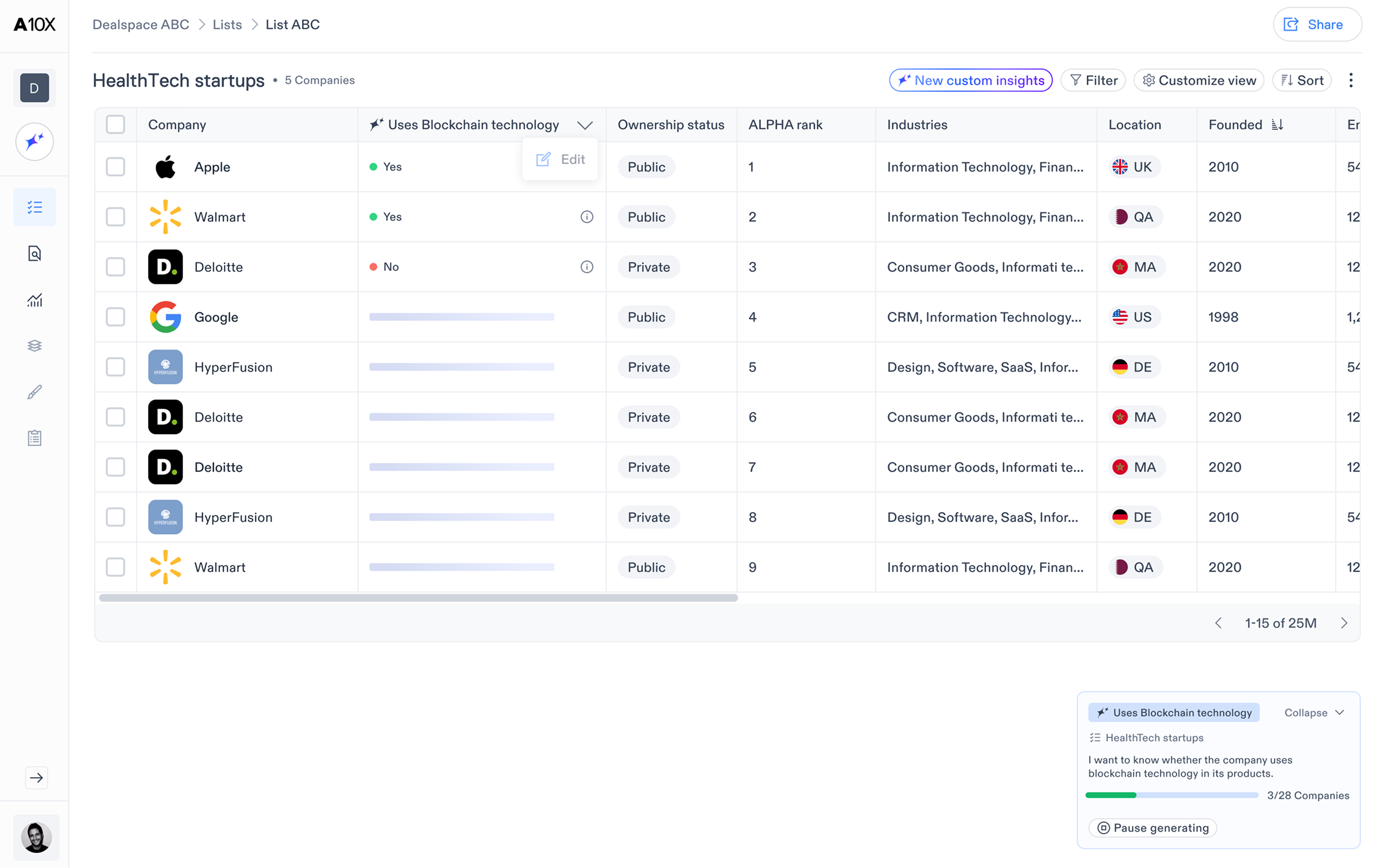Open the document search icon in sidebar
The image size is (1386, 868).
pyautogui.click(x=34, y=253)
